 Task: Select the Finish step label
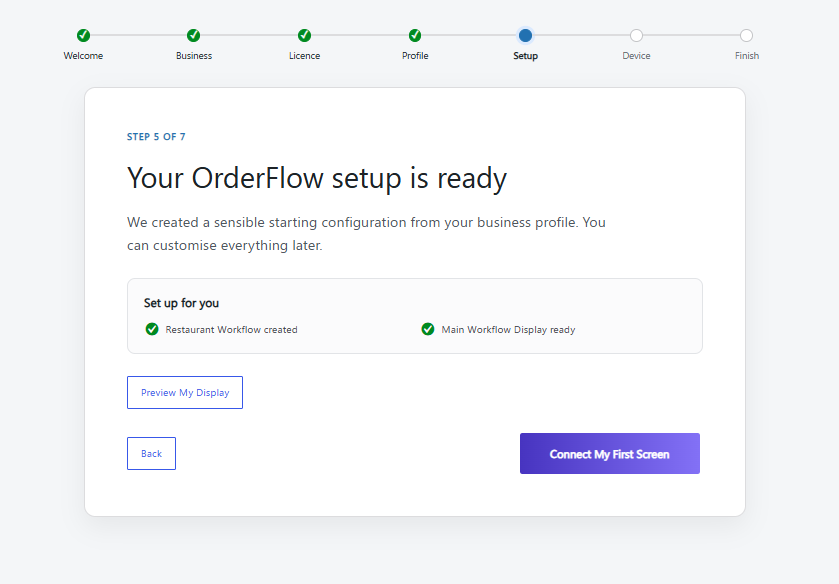(746, 56)
